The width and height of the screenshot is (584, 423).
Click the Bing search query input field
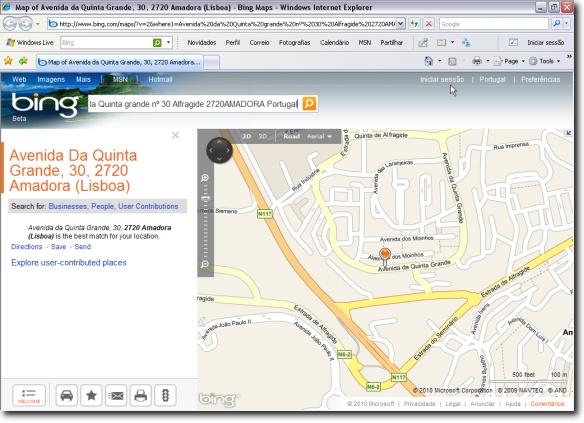coord(194,104)
